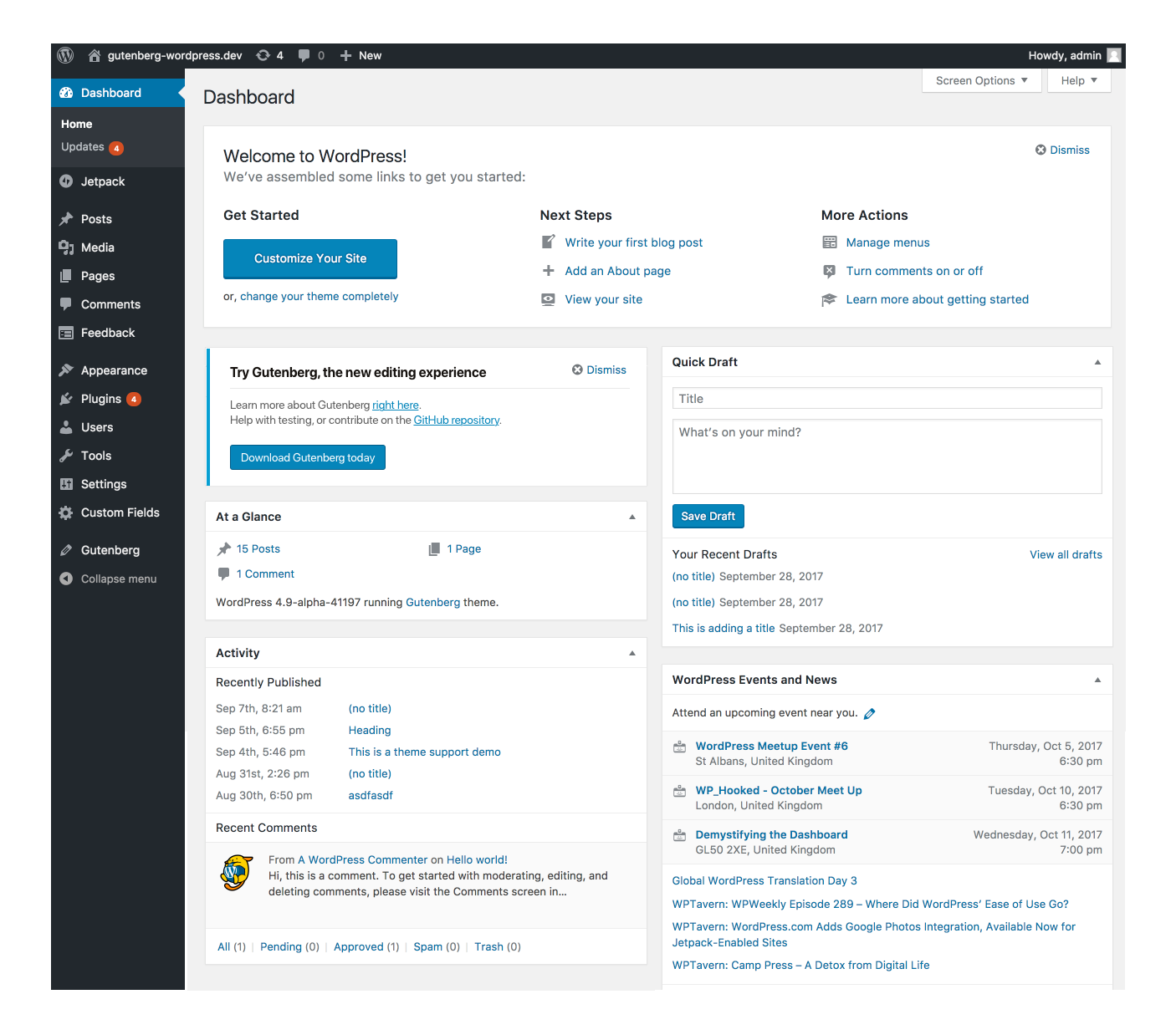Click the Posts pushpin icon in sidebar
The image size is (1176, 1035).
click(66, 219)
